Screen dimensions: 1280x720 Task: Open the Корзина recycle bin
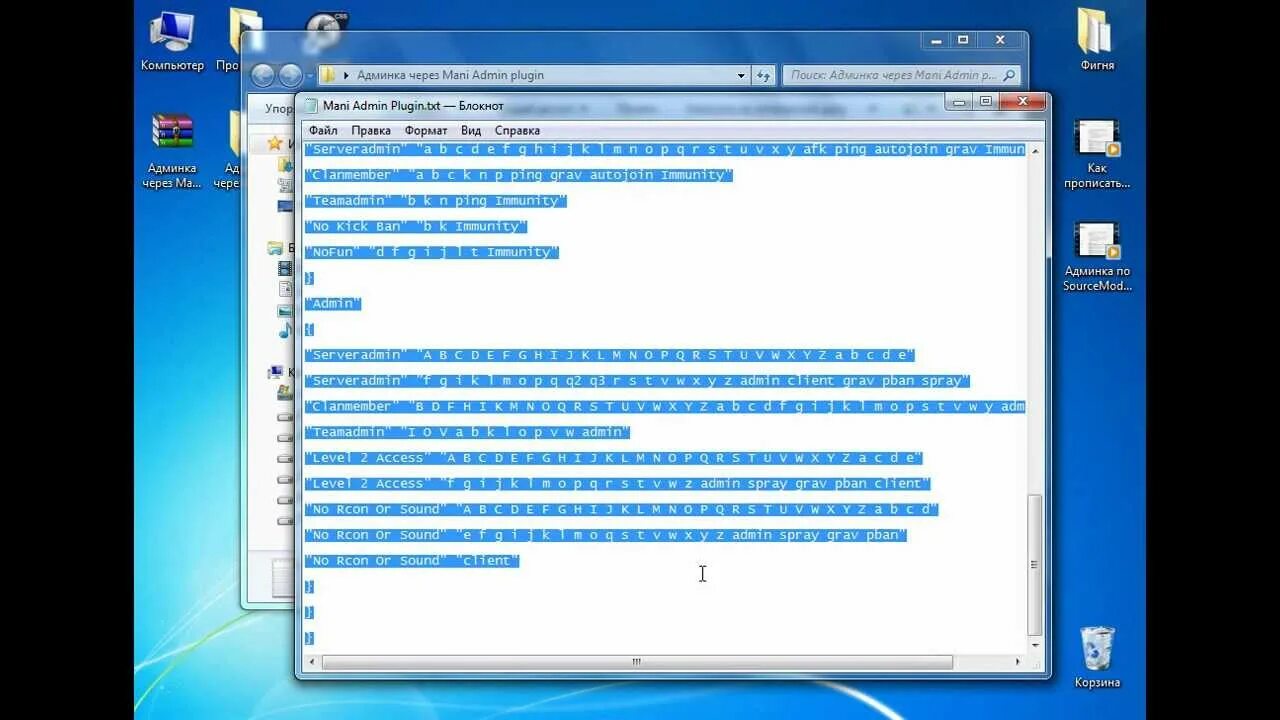(1097, 657)
